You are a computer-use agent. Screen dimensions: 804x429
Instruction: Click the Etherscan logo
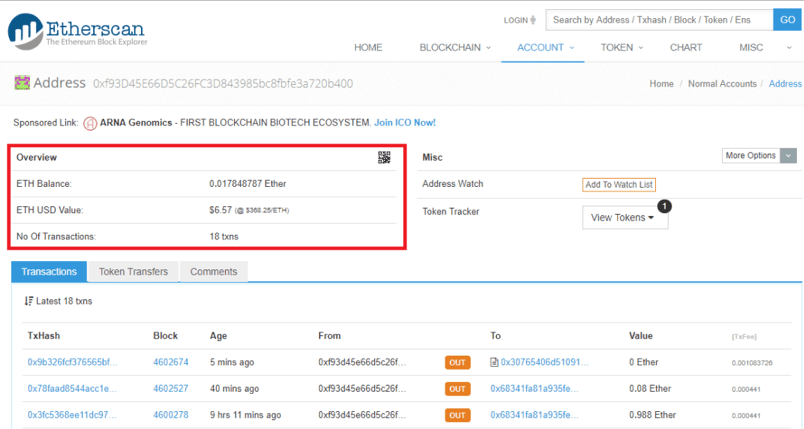tap(77, 31)
